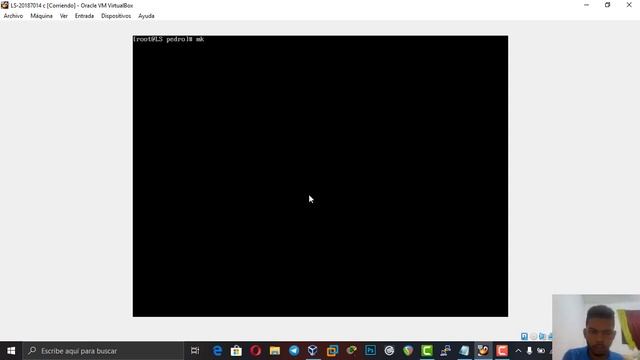Screen dimensions: 640x360
Task: Show hidden system tray icons
Action: point(518,351)
